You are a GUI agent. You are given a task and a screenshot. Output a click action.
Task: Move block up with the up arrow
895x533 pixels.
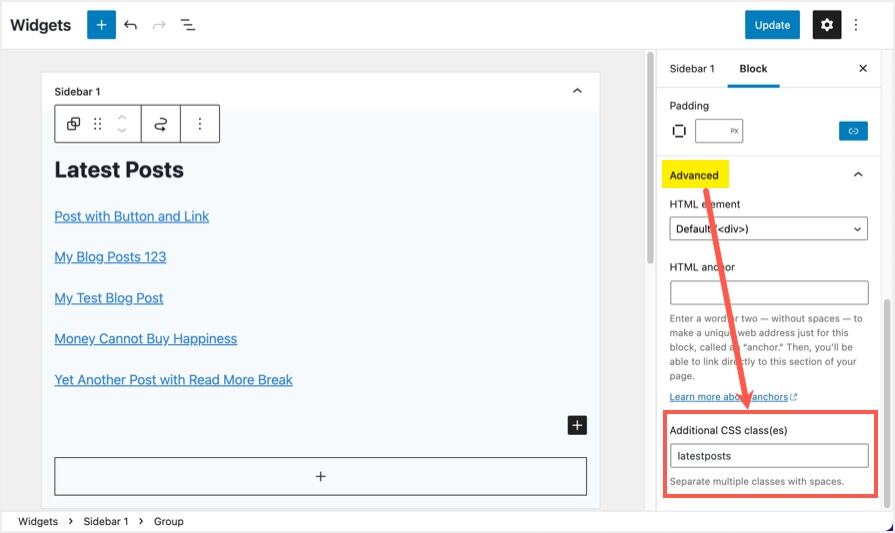[x=122, y=117]
